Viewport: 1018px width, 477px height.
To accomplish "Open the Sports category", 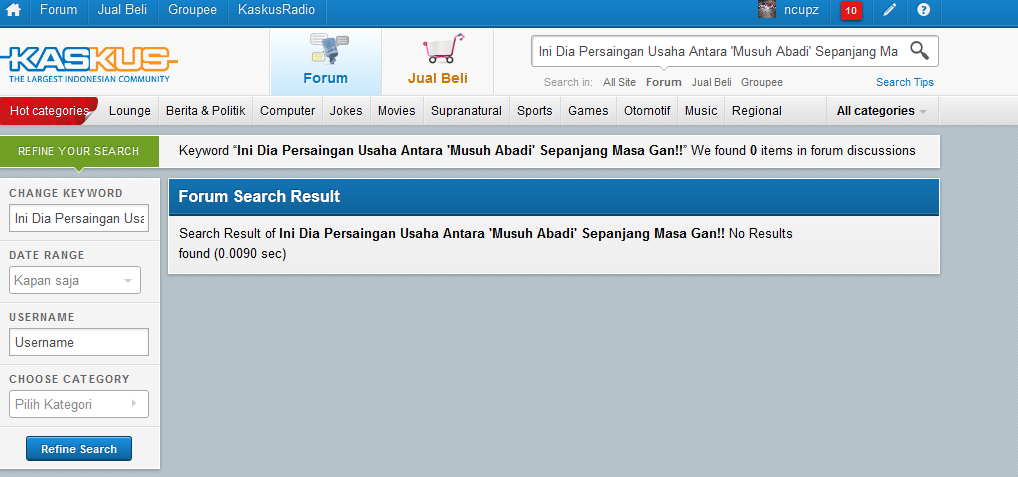I will tap(535, 111).
